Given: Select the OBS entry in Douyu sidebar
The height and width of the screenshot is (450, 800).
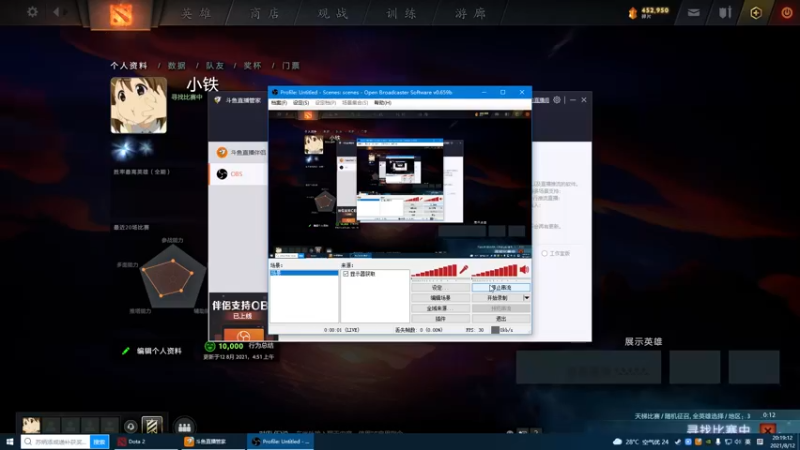Looking at the screenshot, I should [x=238, y=174].
